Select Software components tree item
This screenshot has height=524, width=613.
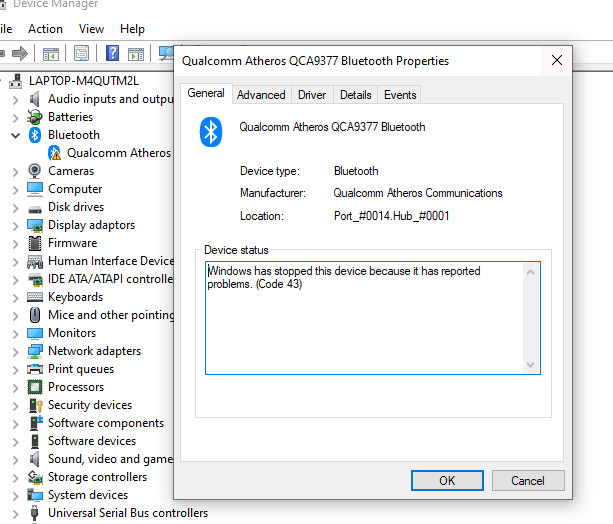106,423
